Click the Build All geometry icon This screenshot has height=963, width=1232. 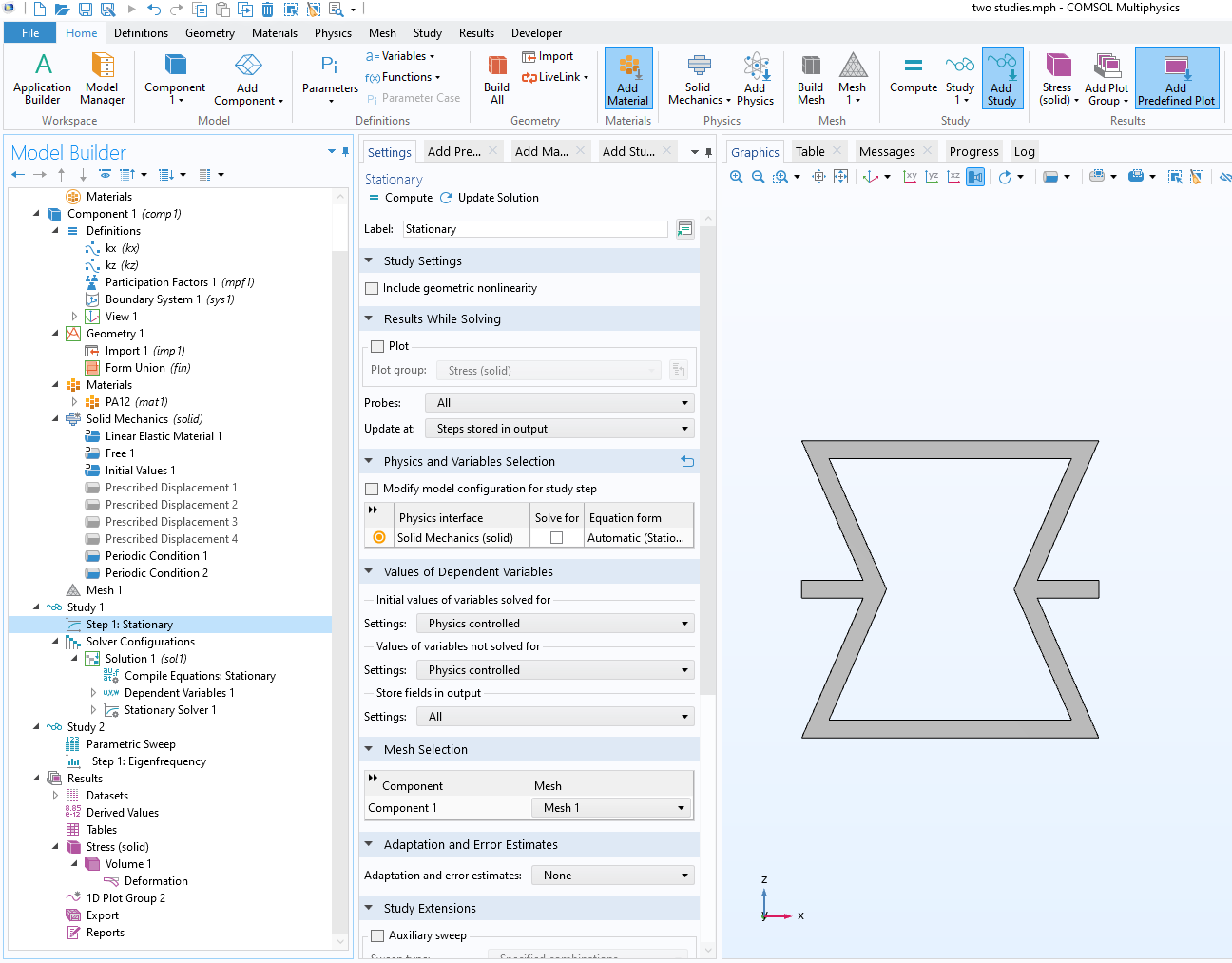click(x=496, y=78)
